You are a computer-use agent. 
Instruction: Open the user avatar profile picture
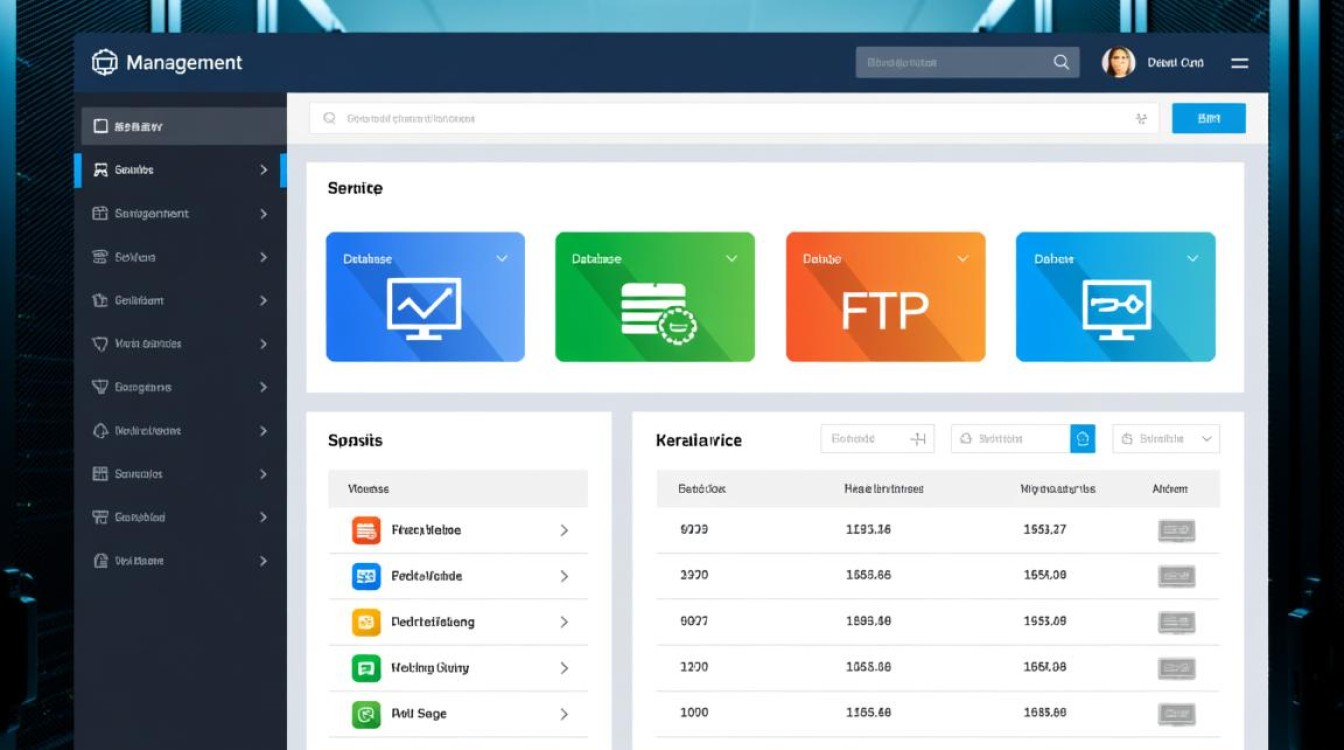[1118, 63]
